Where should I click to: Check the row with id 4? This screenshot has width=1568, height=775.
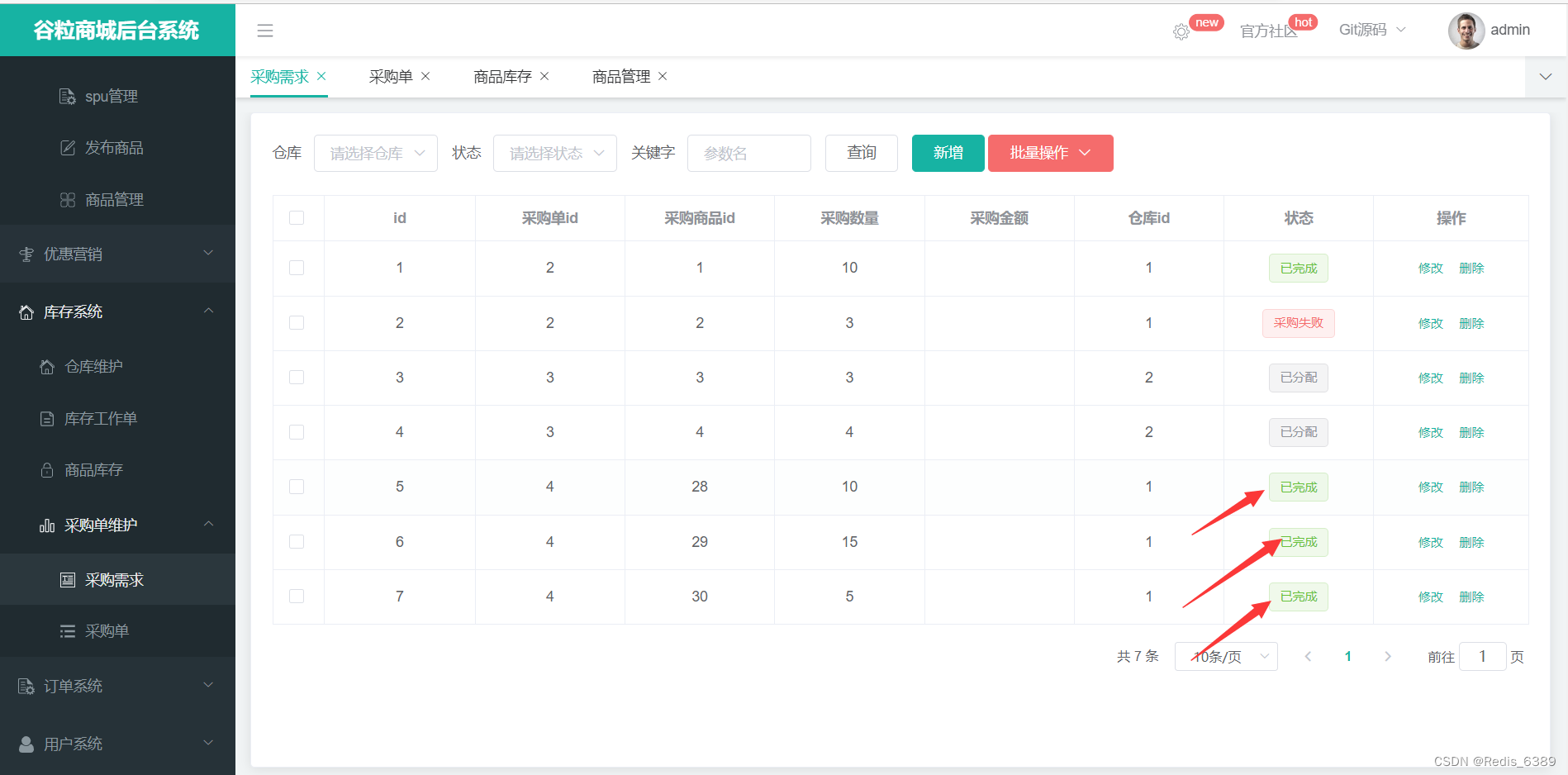coord(297,432)
